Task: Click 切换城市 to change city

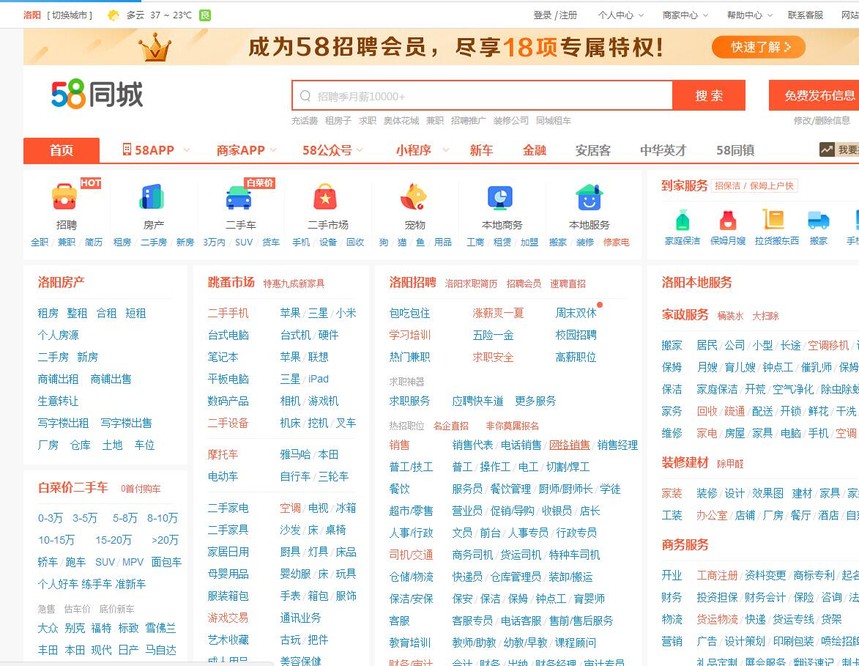Action: pos(70,15)
